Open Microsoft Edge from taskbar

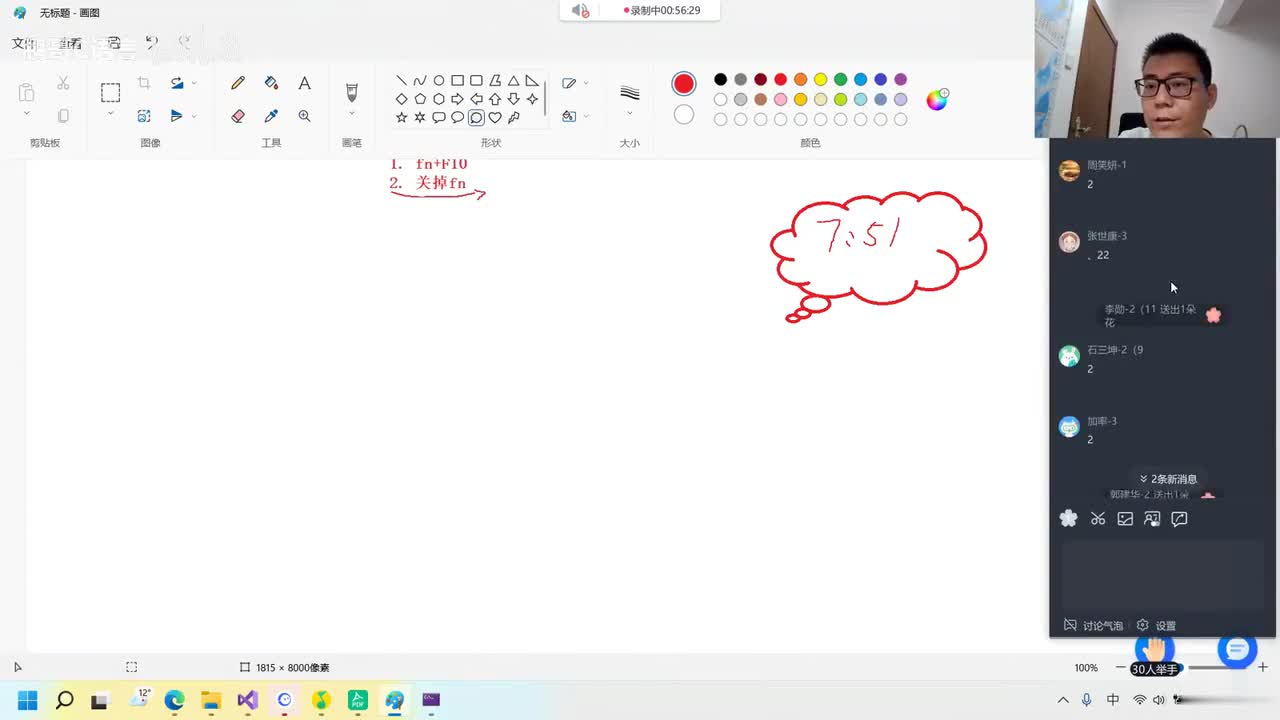click(174, 700)
